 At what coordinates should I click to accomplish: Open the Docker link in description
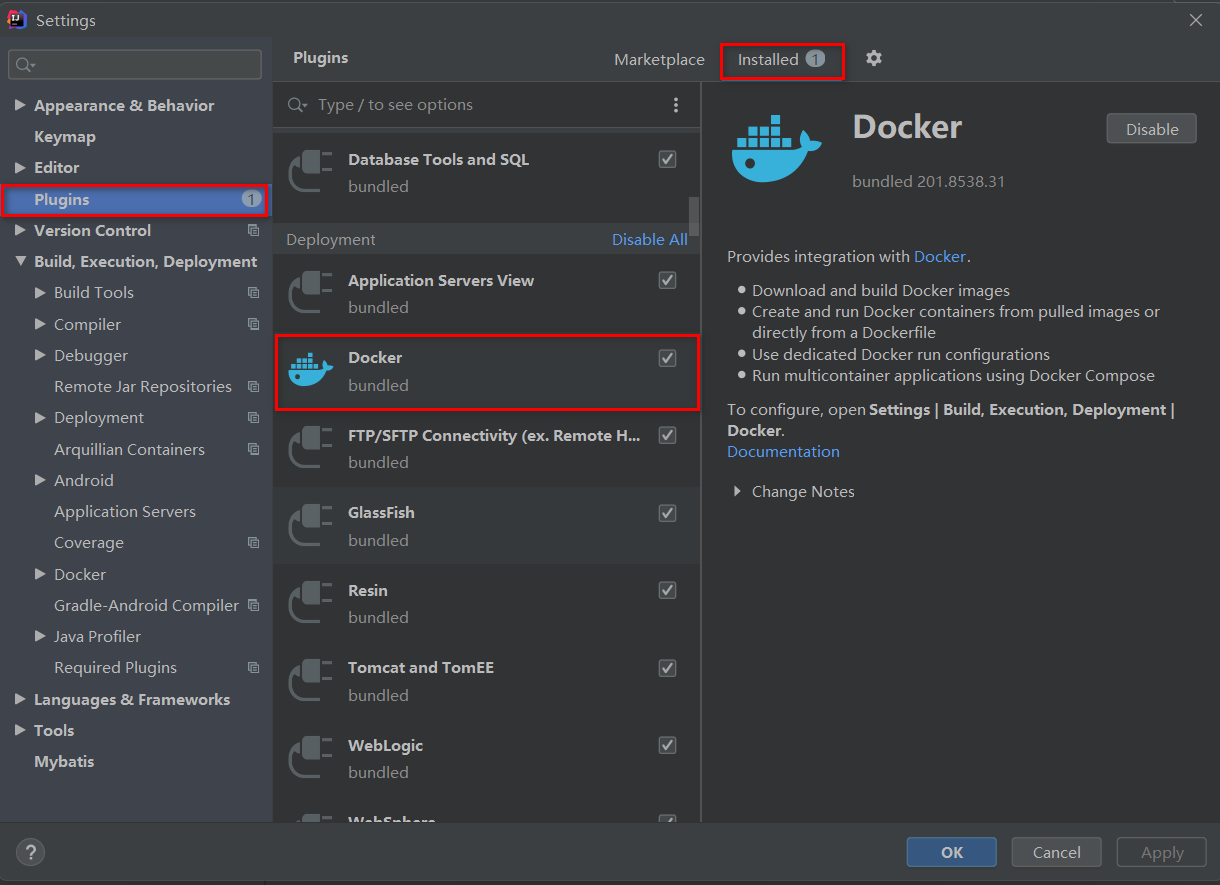click(x=940, y=257)
